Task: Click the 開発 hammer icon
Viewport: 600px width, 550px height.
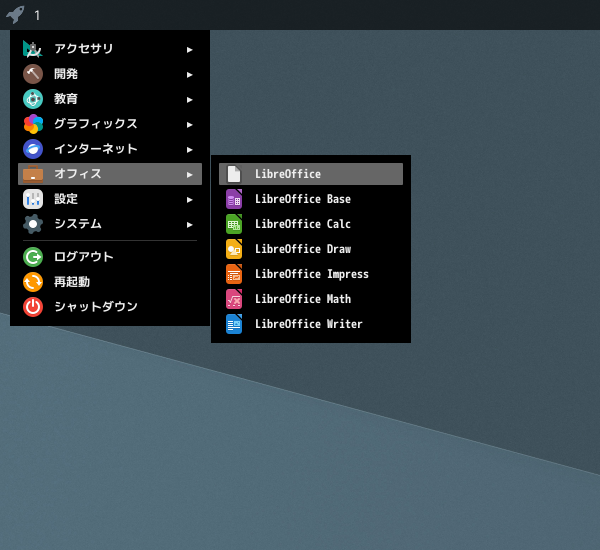Action: 33,74
